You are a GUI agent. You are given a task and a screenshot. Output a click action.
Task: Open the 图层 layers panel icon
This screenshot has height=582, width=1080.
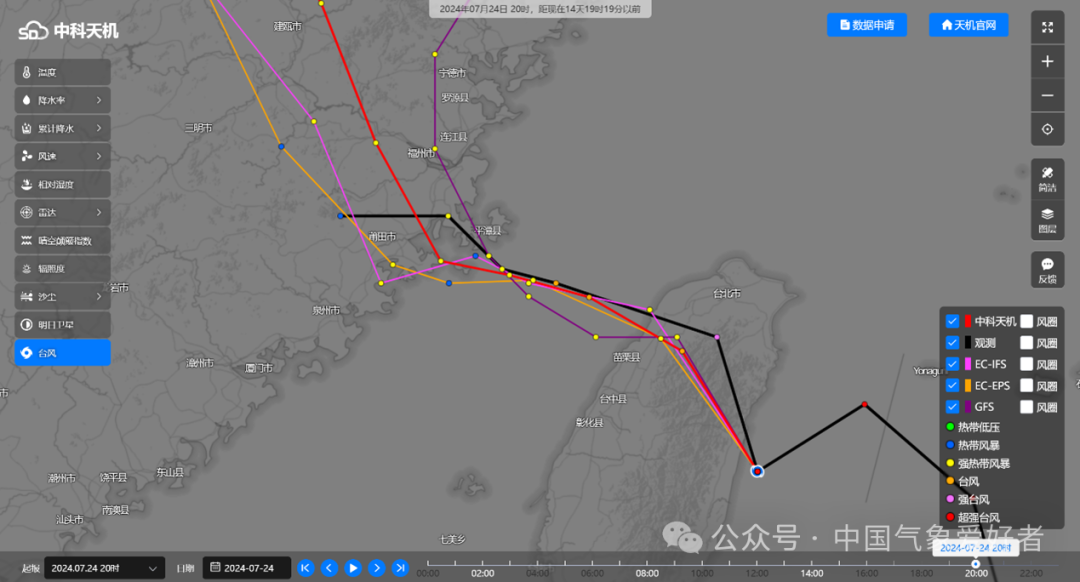(x=1047, y=218)
